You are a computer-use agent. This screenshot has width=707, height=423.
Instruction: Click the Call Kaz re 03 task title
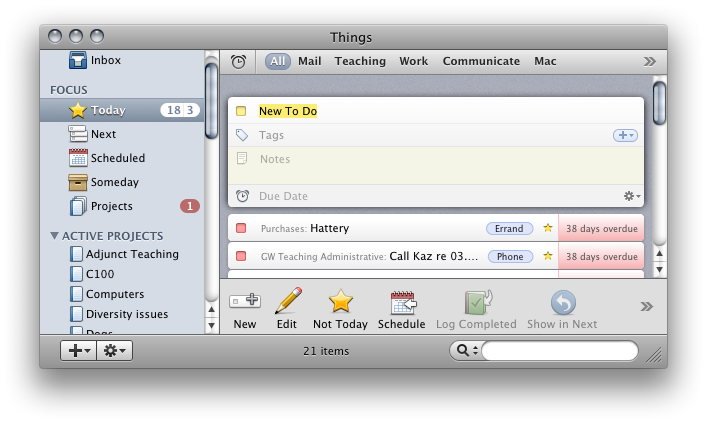369,256
